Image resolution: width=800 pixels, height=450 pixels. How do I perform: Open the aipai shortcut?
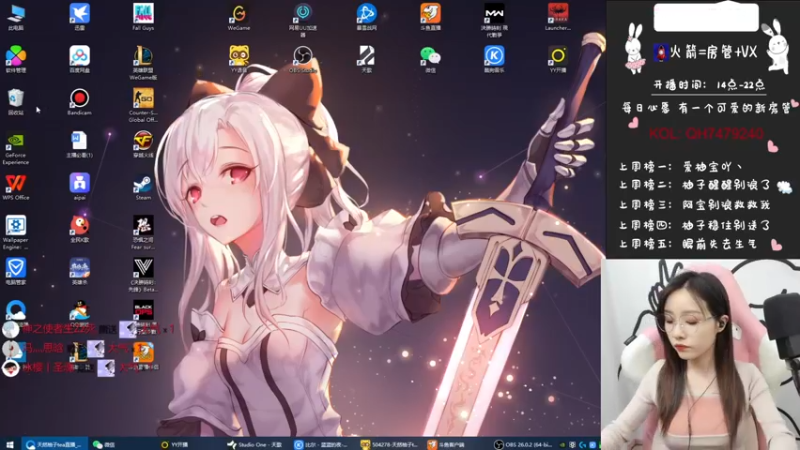80,187
